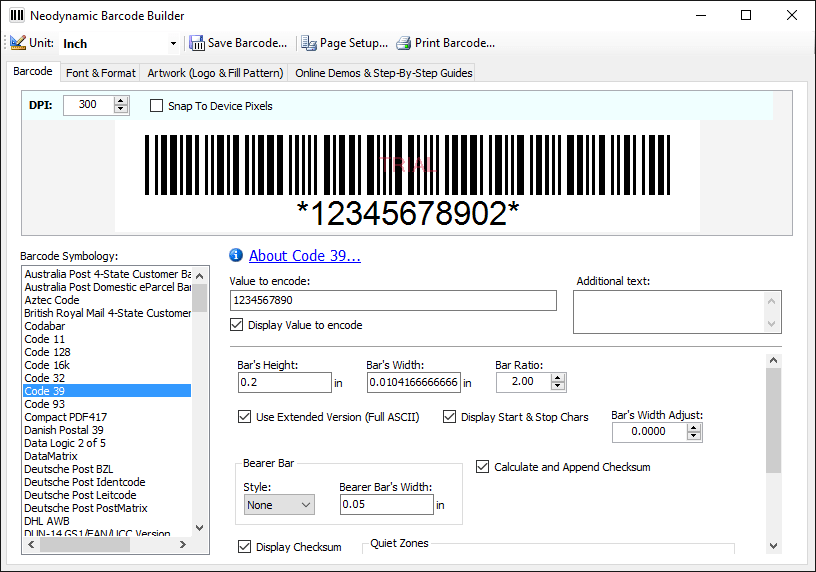The height and width of the screenshot is (572, 816).
Task: Click the Unit ruler icon in toolbar
Action: click(18, 43)
